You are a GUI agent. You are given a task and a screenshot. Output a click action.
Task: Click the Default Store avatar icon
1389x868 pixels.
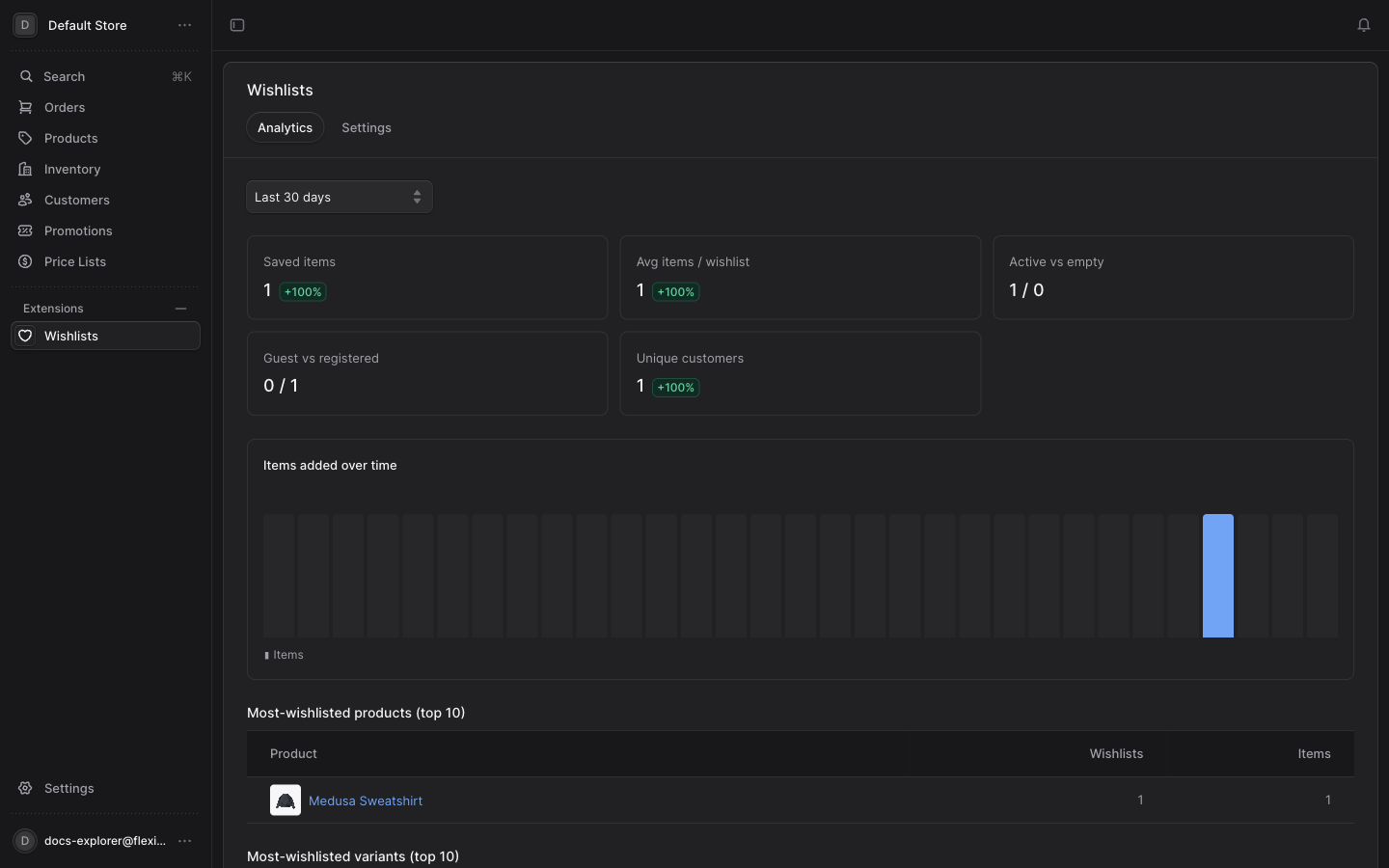[25, 25]
